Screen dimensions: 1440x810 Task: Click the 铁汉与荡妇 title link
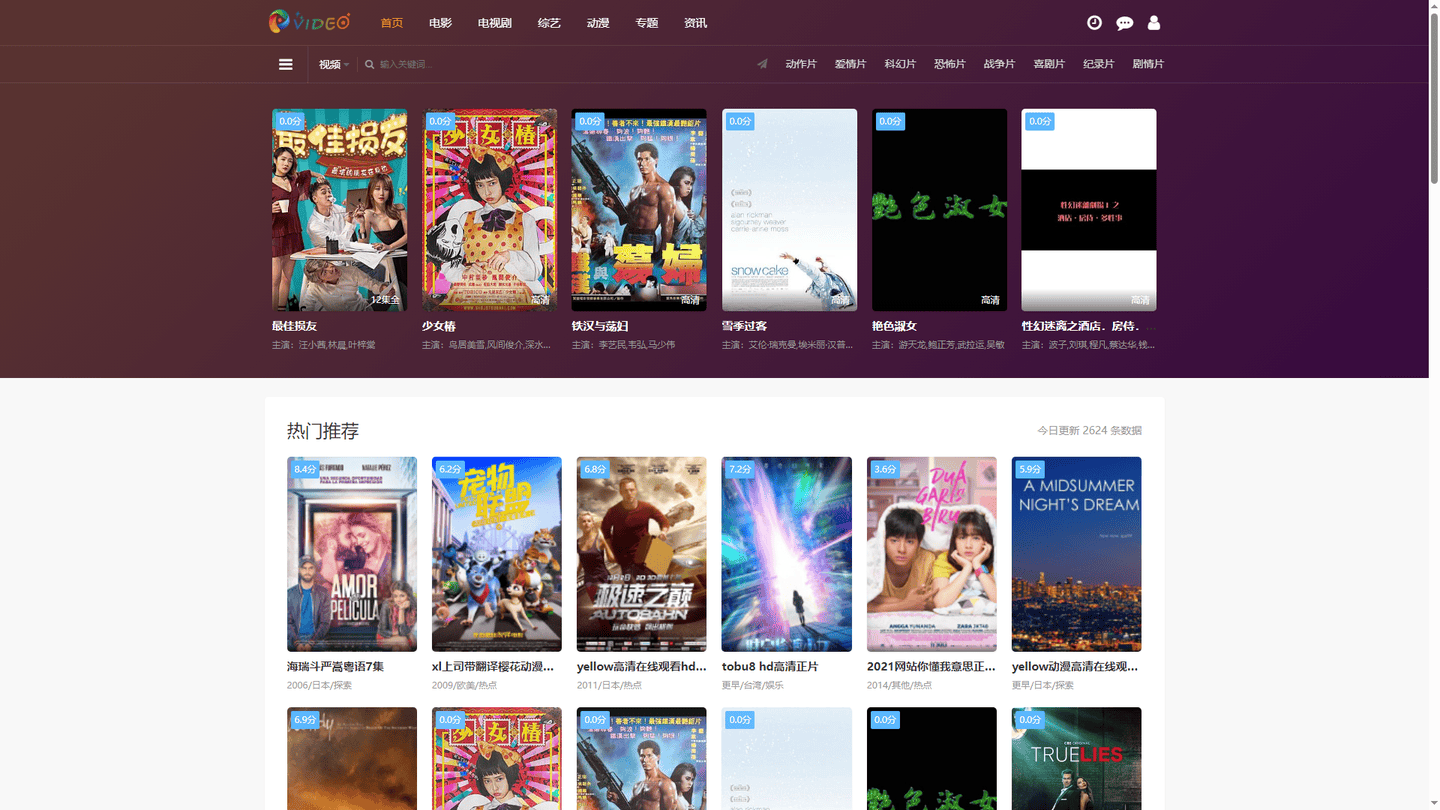tap(600, 326)
